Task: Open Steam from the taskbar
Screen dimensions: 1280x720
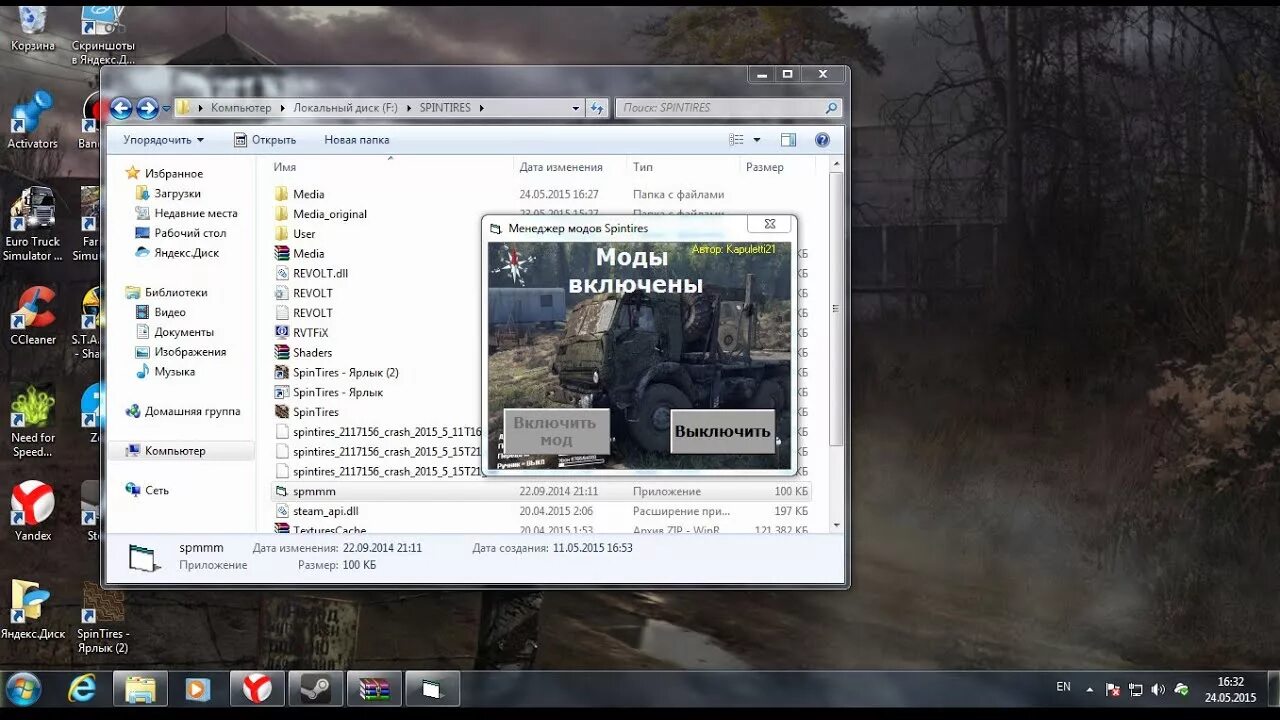Action: (315, 689)
